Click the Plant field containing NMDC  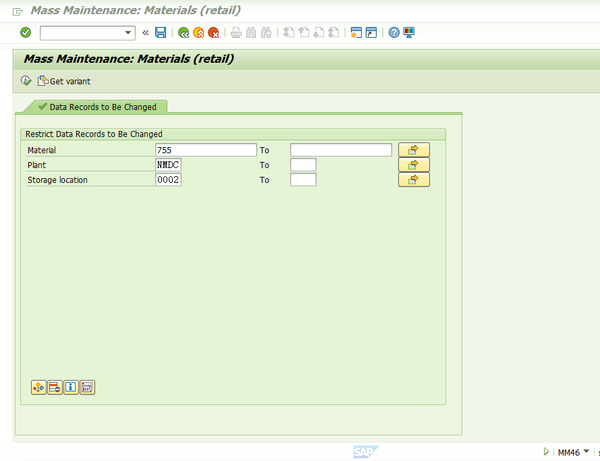168,165
